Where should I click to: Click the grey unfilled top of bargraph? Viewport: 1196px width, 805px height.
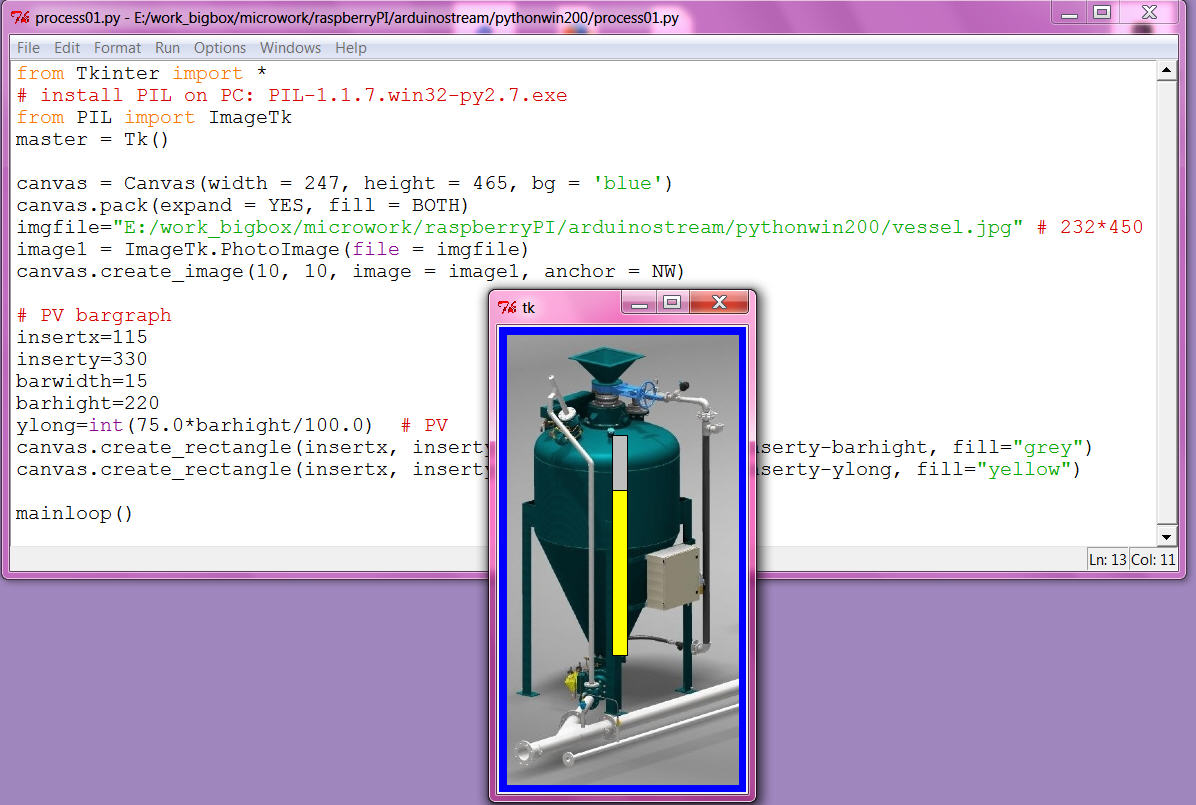pos(620,463)
